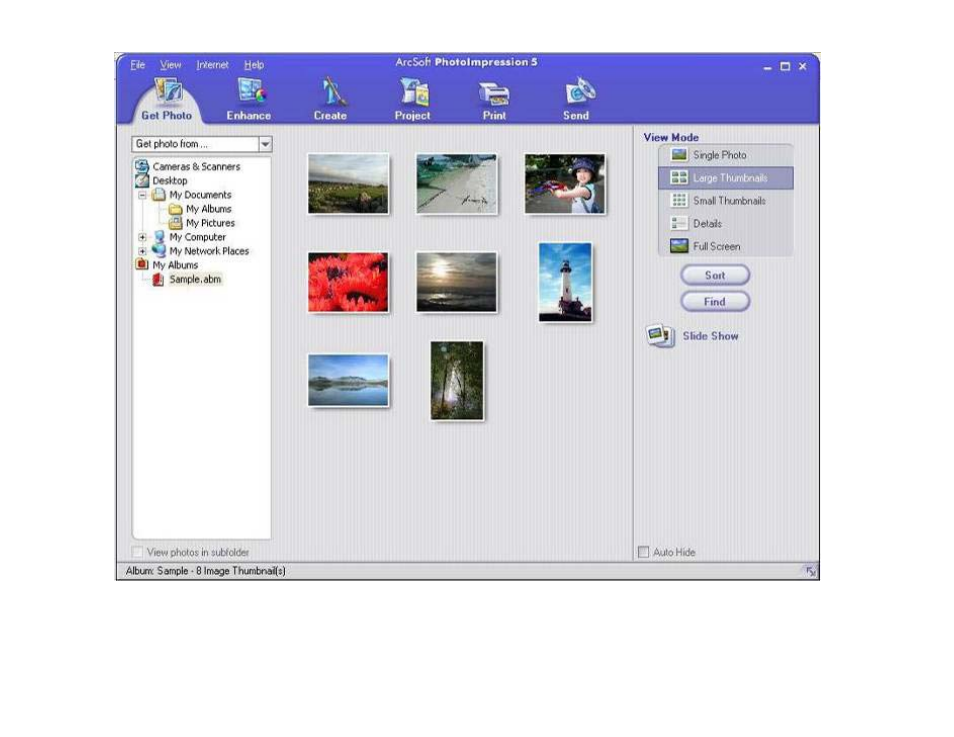954x737 pixels.
Task: Open the Print tool icon
Action: click(x=494, y=94)
